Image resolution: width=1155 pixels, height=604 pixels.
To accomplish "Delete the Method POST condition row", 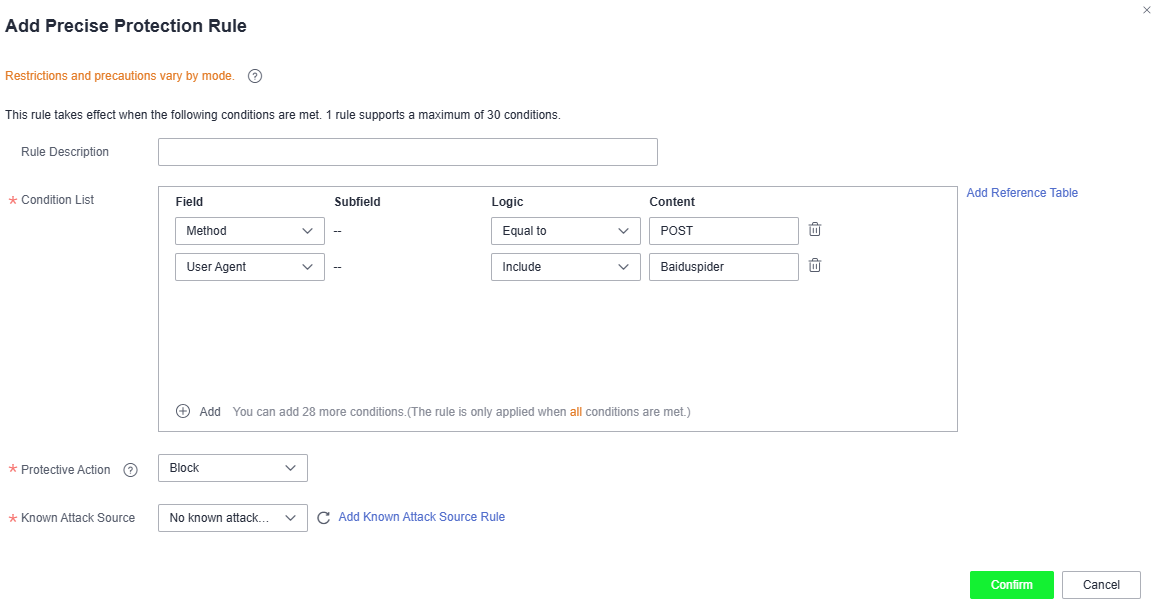I will pyautogui.click(x=815, y=230).
